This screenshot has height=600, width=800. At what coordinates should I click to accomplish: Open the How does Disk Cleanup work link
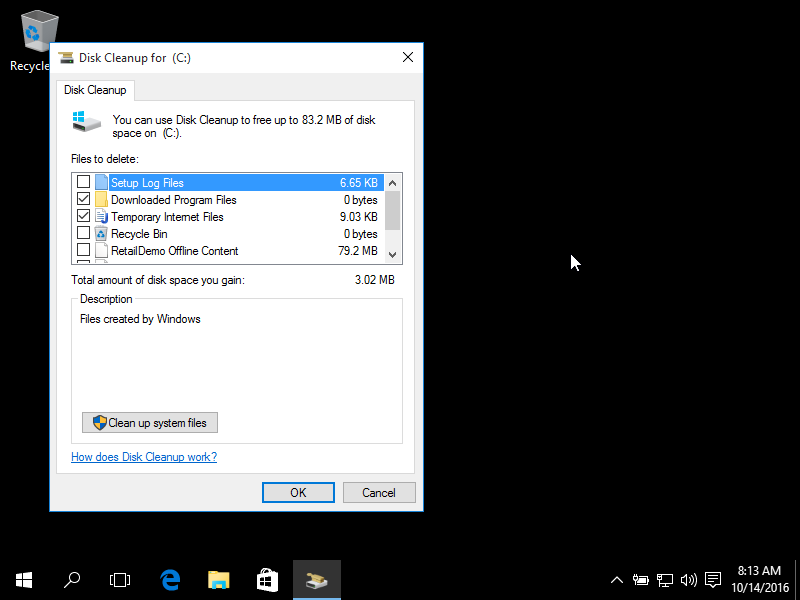coord(143,456)
